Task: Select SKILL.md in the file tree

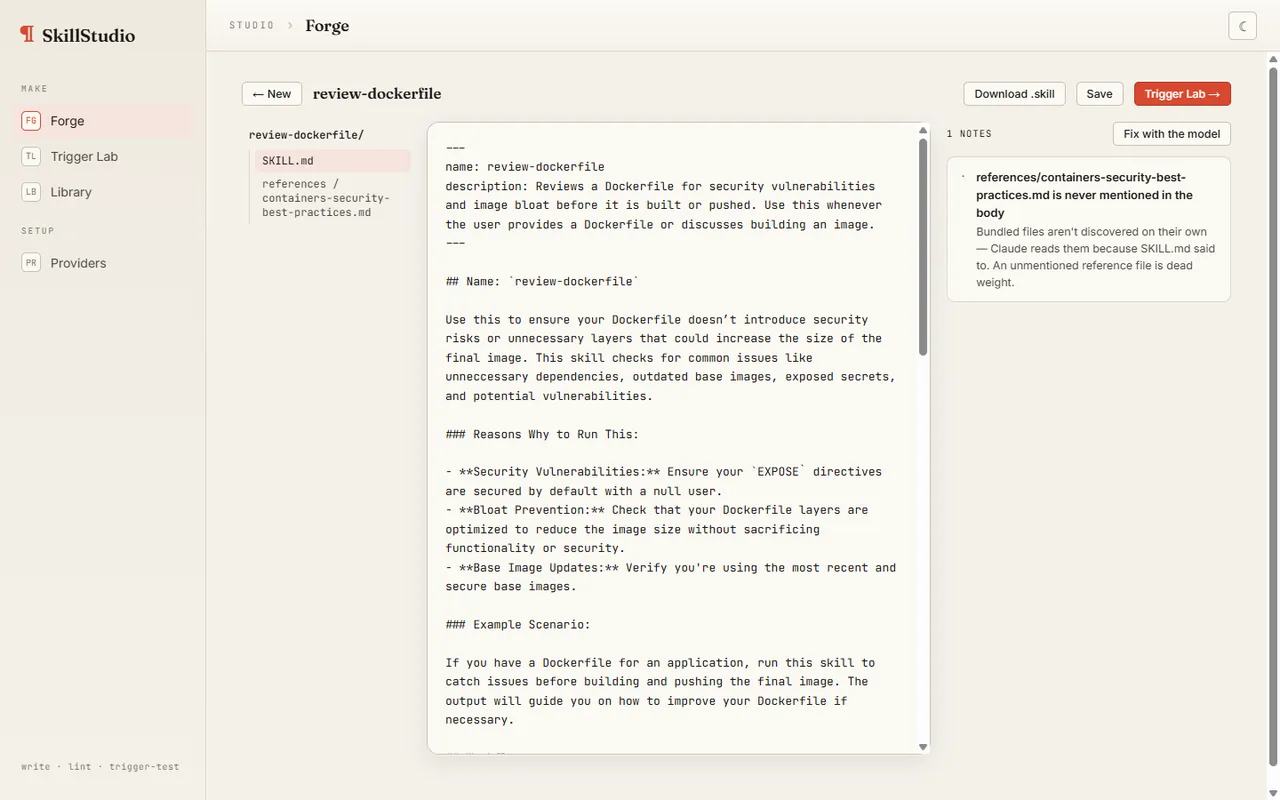Action: point(332,161)
